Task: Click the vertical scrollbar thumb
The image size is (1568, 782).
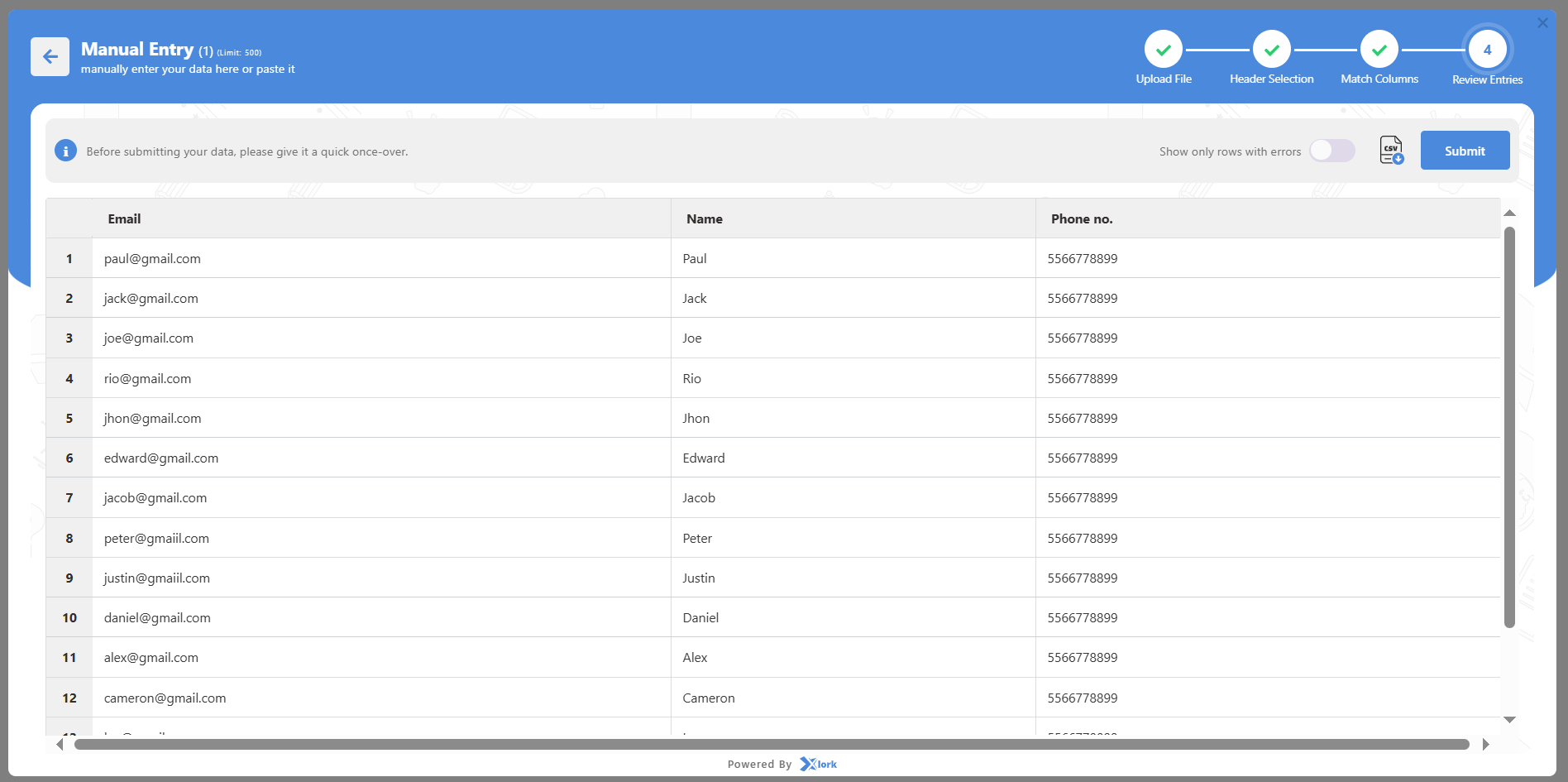Action: 1509,426
